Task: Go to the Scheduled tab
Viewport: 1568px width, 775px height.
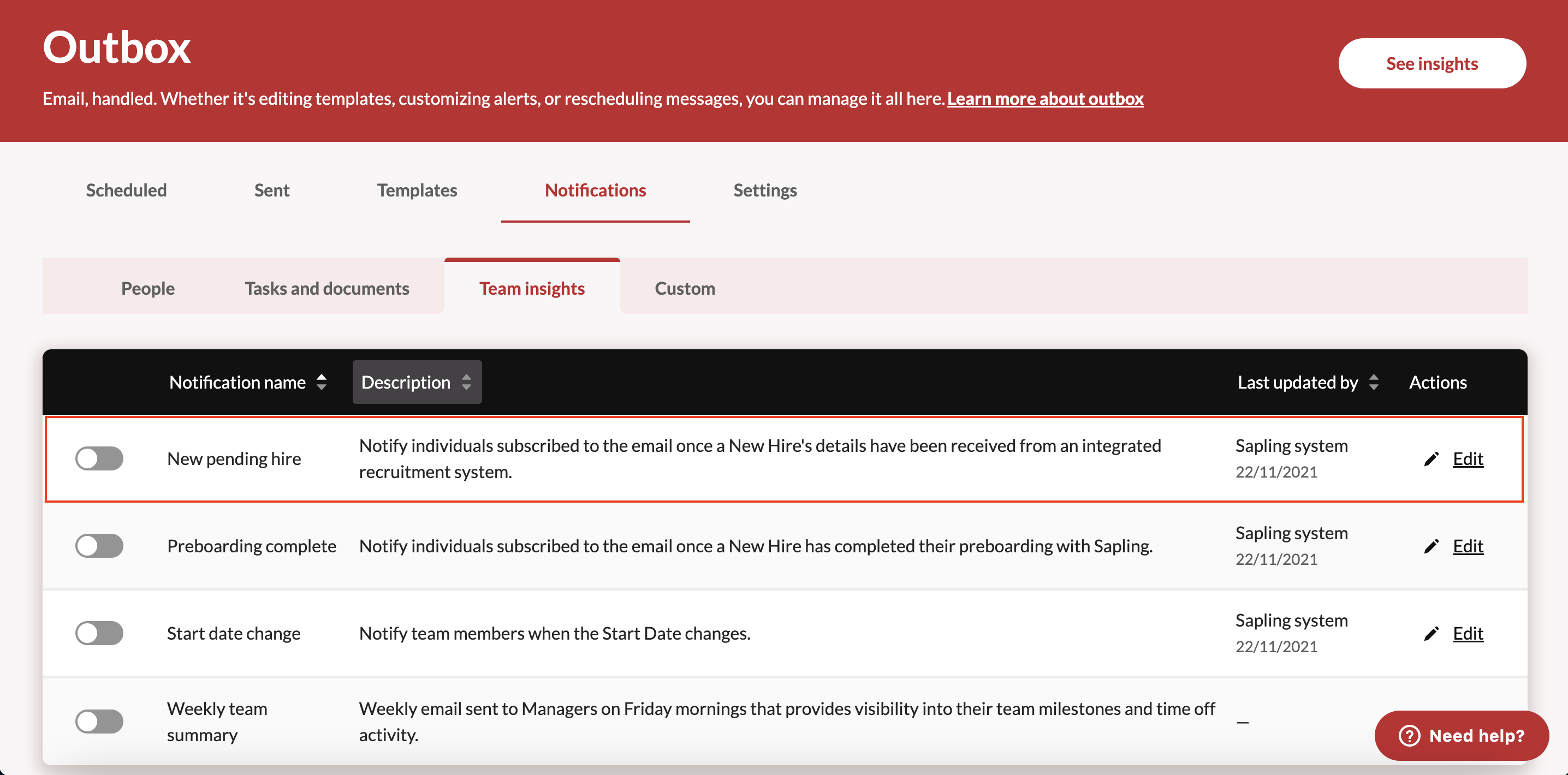Action: 126,190
